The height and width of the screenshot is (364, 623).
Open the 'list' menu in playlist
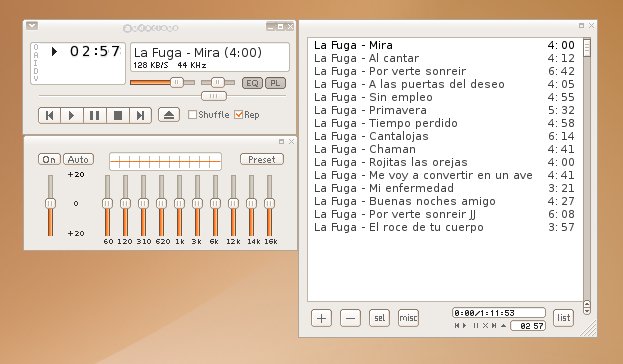(x=563, y=318)
